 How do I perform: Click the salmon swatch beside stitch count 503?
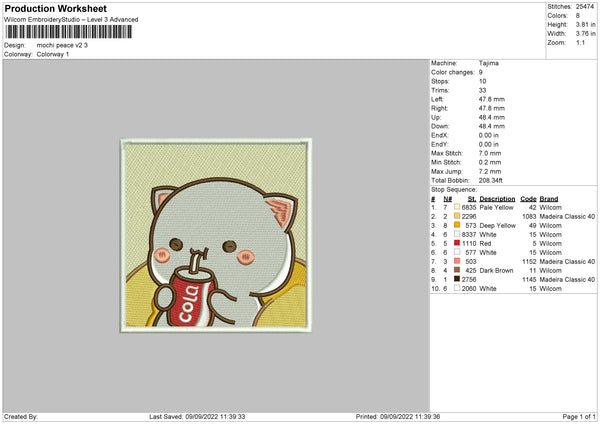point(457,261)
